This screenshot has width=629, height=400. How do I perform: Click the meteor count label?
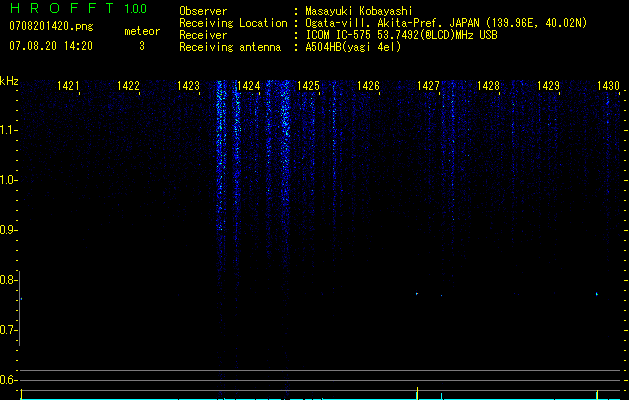point(142,31)
